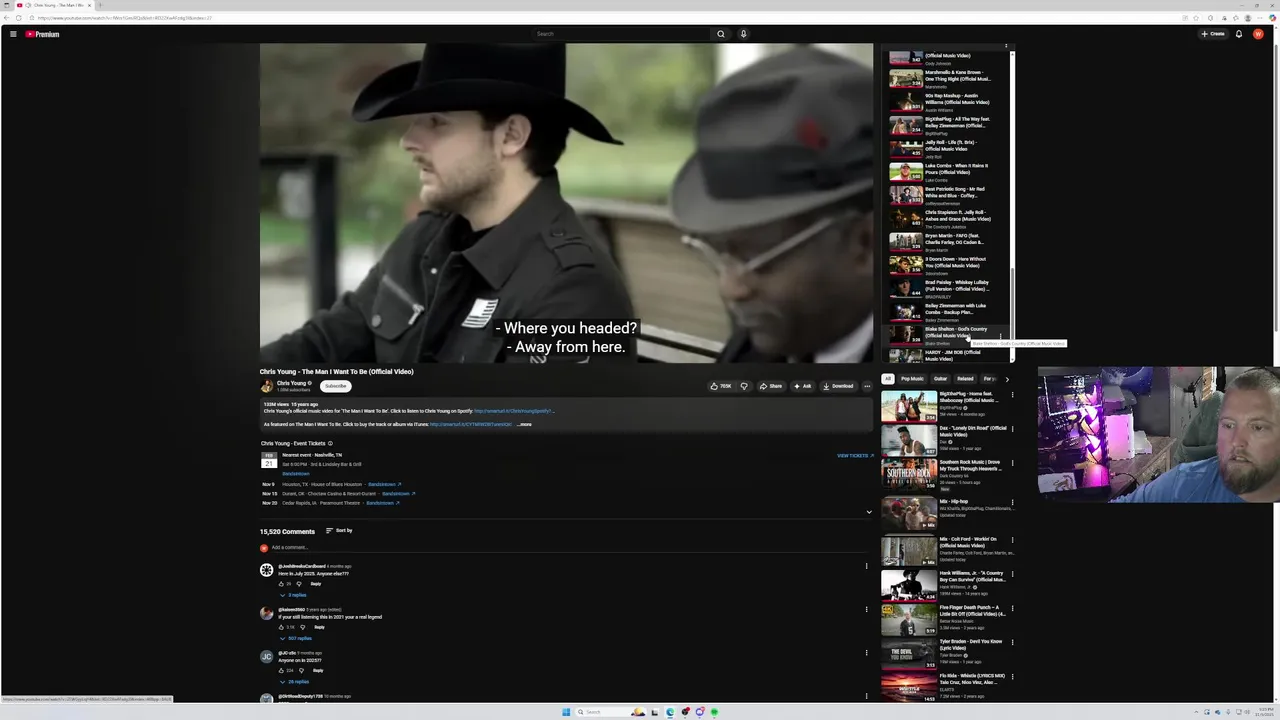Viewport: 1280px width, 720px height.
Task: Share this video
Action: click(x=771, y=386)
